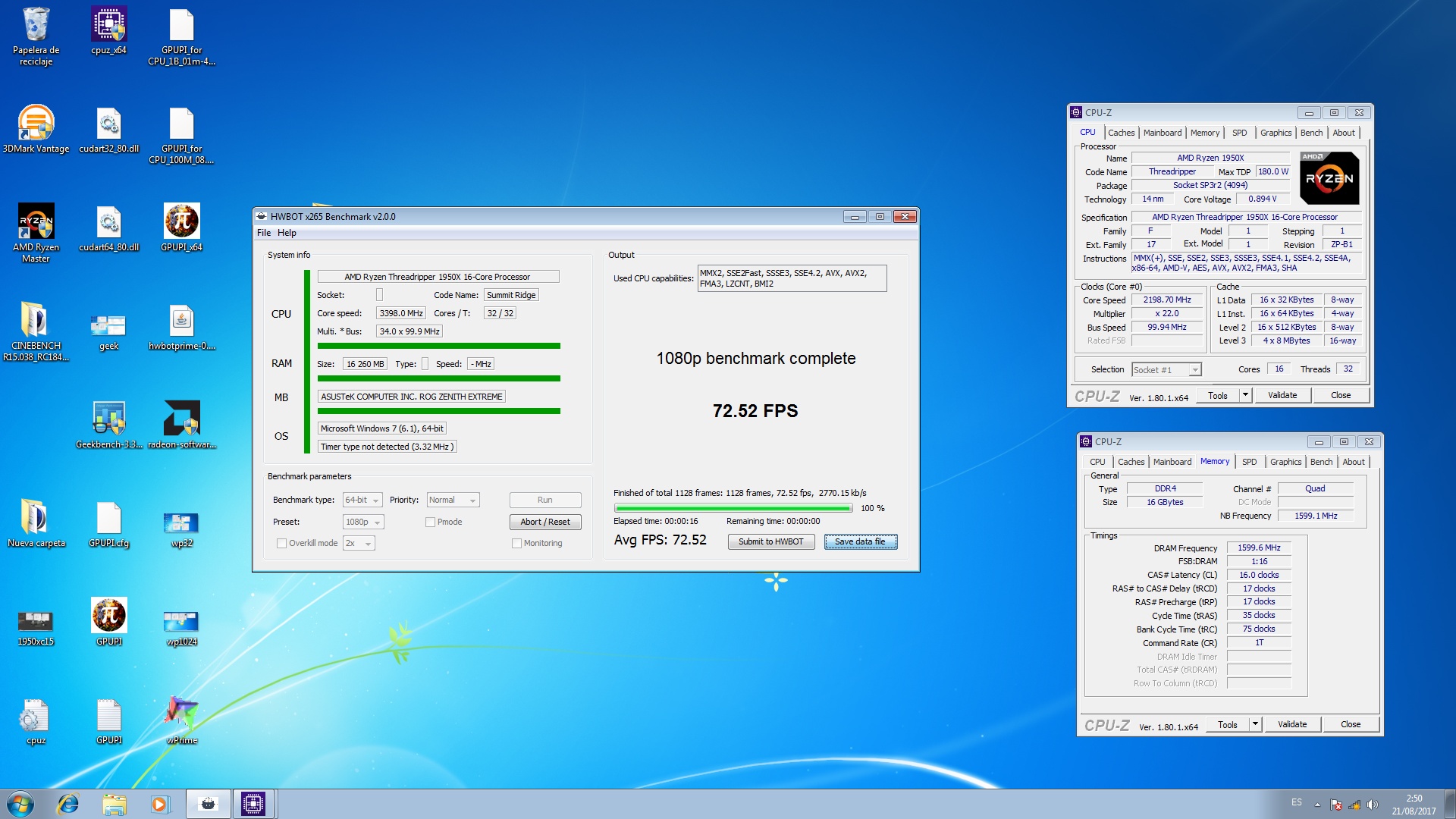Image resolution: width=1456 pixels, height=819 pixels.
Task: Select GPUPI_for CPU_1B file icon
Action: coord(181,36)
